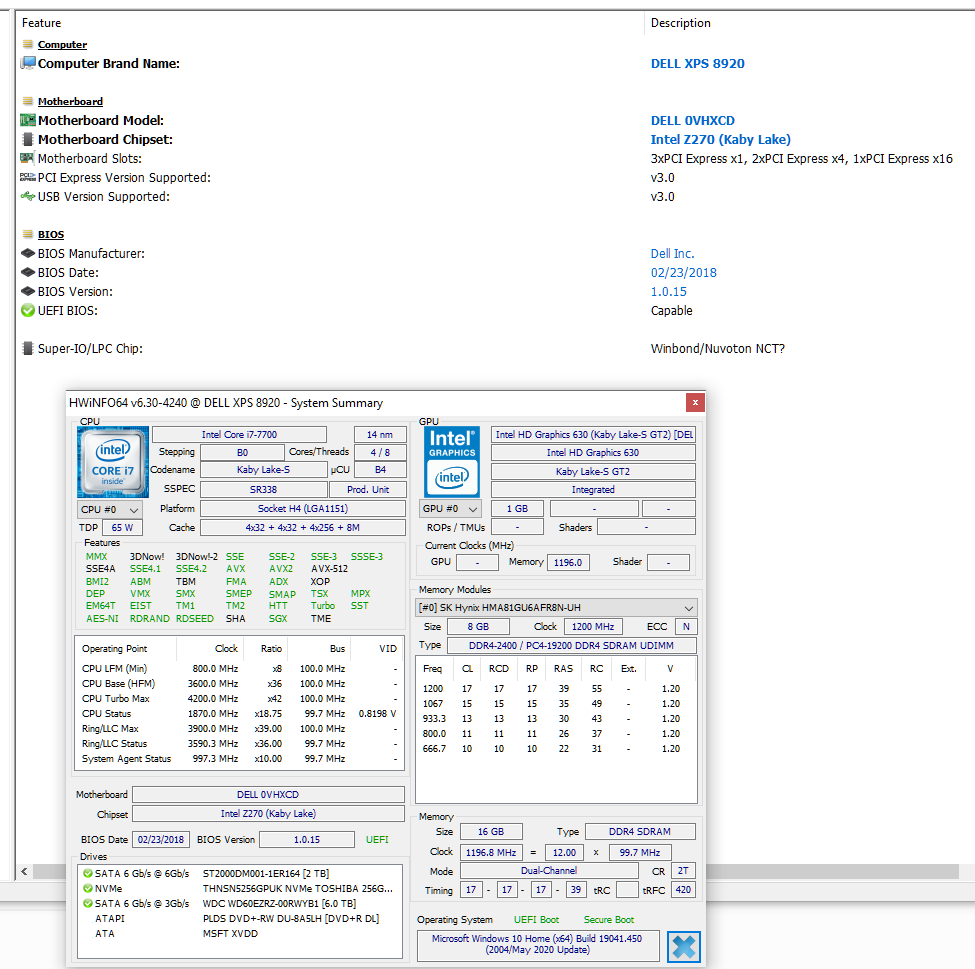Open the GPU #0 selector dropdown
Viewport: 975px width, 969px height.
click(450, 509)
